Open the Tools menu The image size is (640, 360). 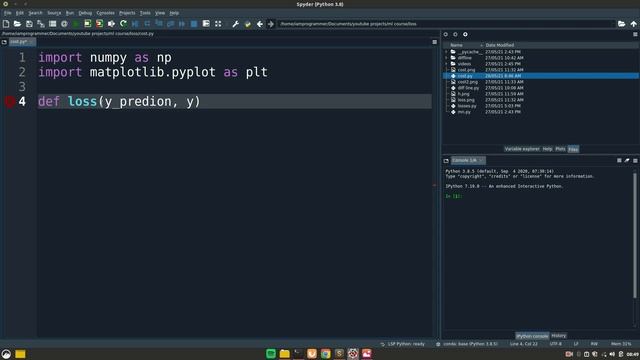pos(145,13)
